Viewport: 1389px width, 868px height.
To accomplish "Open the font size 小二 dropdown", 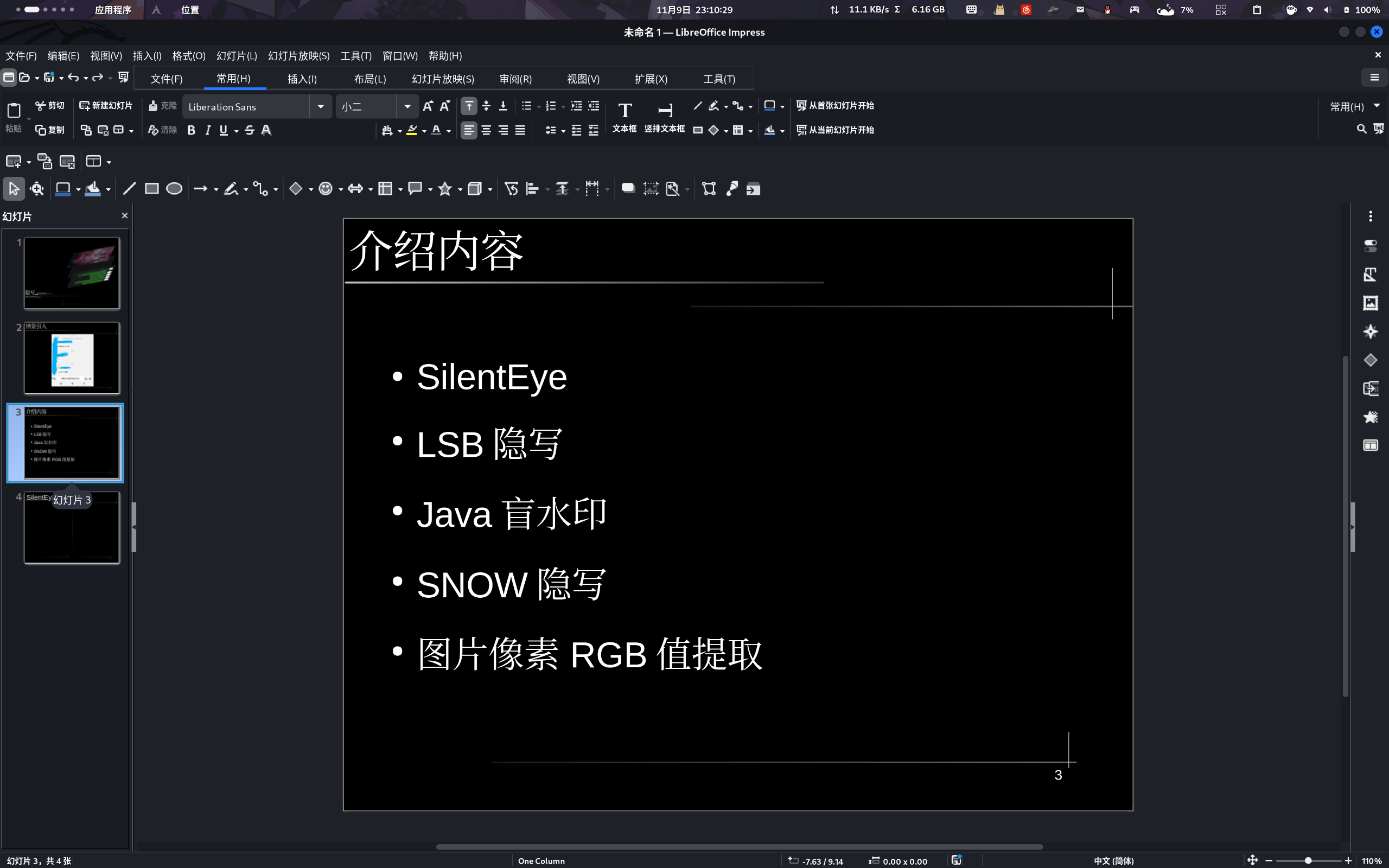I will point(407,107).
